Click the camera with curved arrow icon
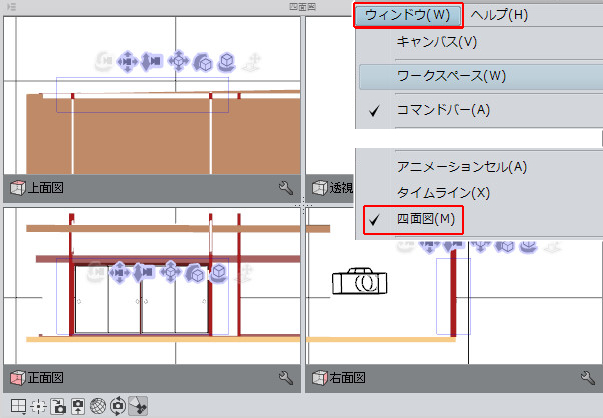The width and height of the screenshot is (603, 418). coord(58,406)
